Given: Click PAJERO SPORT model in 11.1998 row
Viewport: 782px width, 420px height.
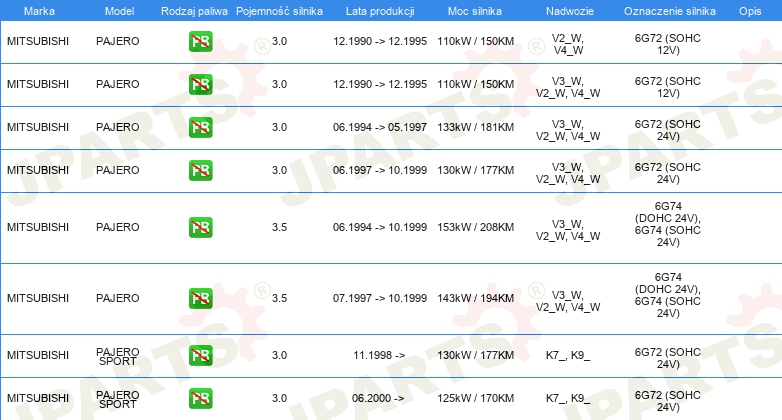Looking at the screenshot, I should pos(118,356).
